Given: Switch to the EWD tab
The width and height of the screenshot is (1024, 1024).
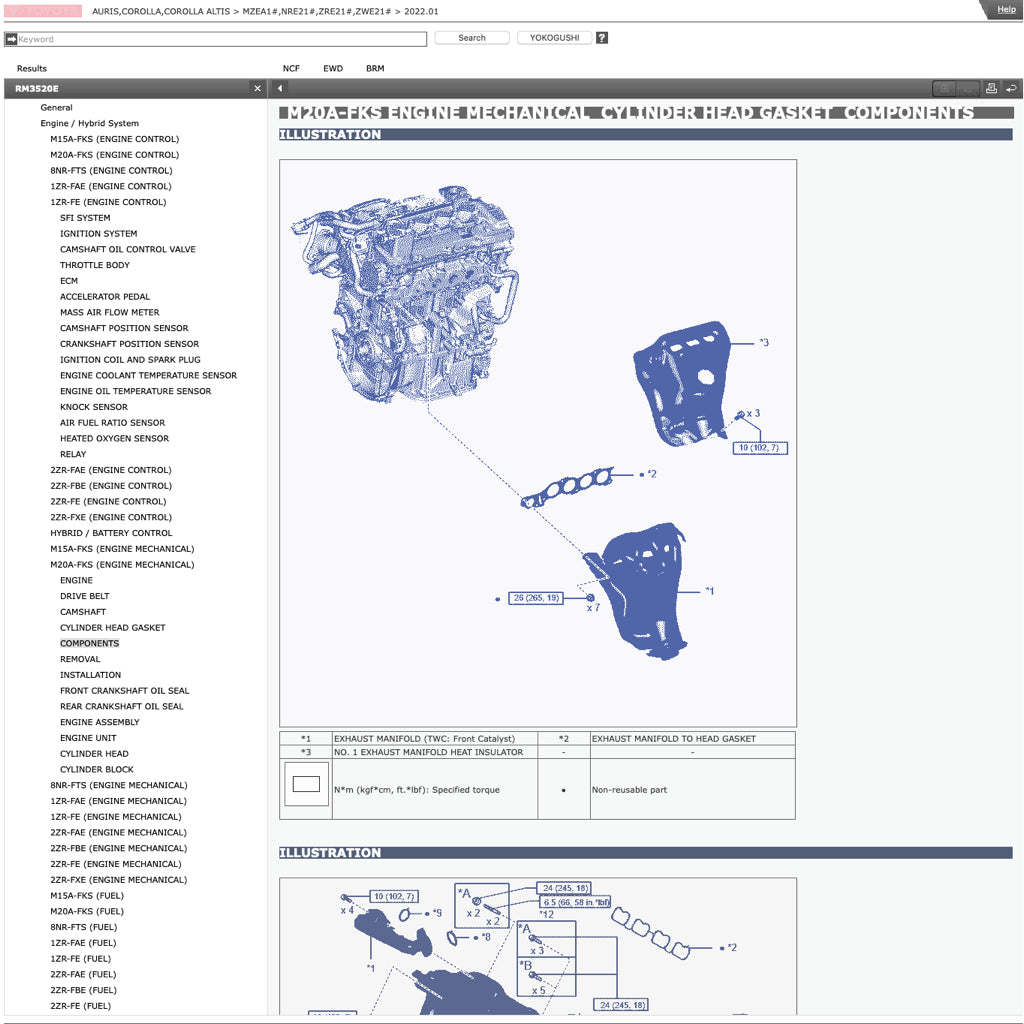Looking at the screenshot, I should tap(333, 69).
